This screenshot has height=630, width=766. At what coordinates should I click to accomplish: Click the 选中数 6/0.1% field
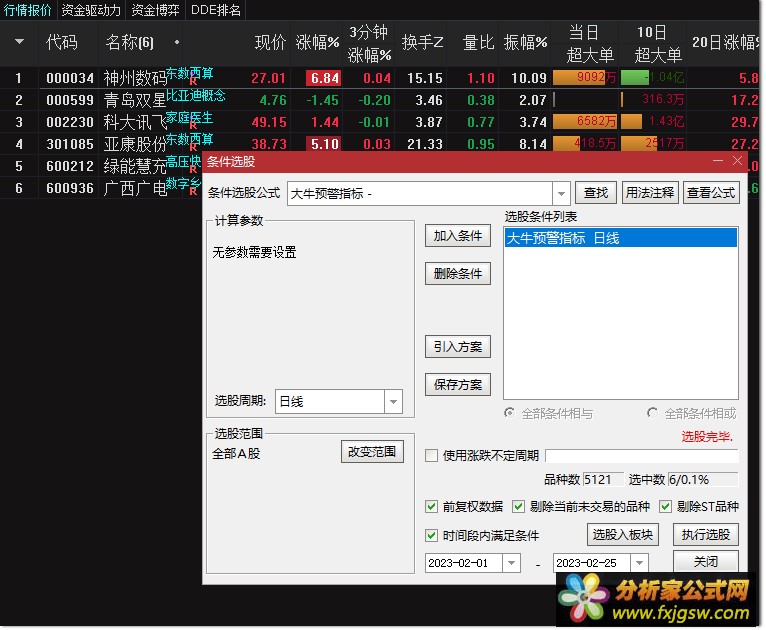[x=702, y=480]
